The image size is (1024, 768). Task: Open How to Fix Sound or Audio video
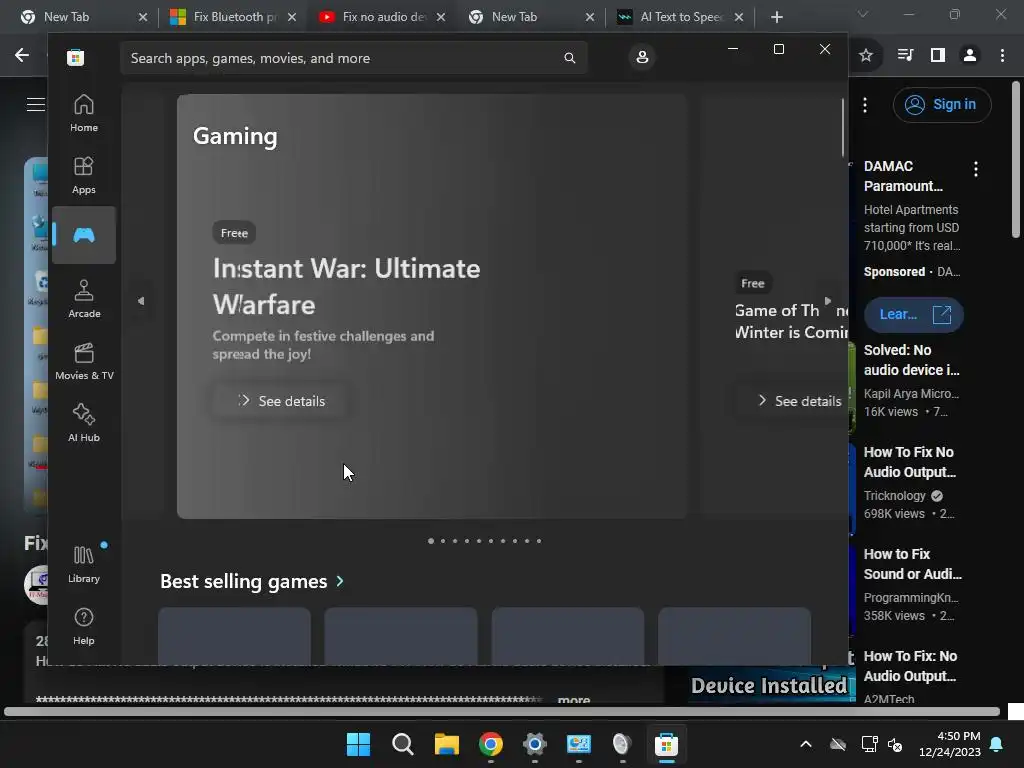point(912,564)
